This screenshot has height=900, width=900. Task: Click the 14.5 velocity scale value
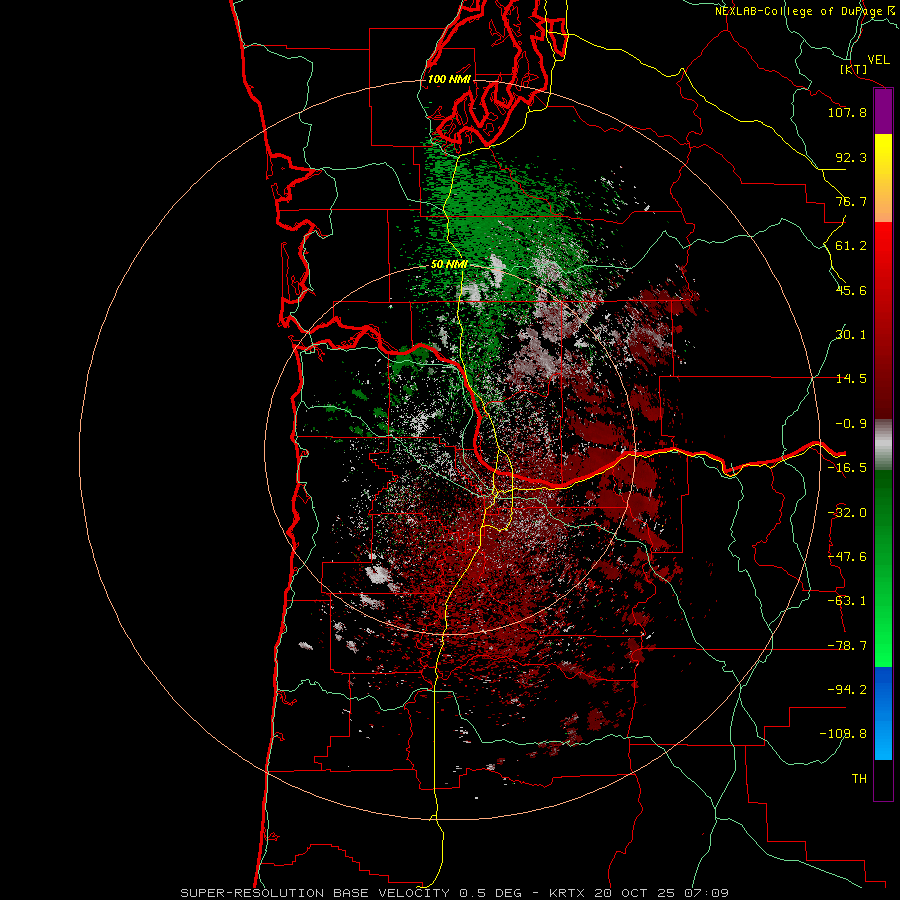pyautogui.click(x=851, y=379)
